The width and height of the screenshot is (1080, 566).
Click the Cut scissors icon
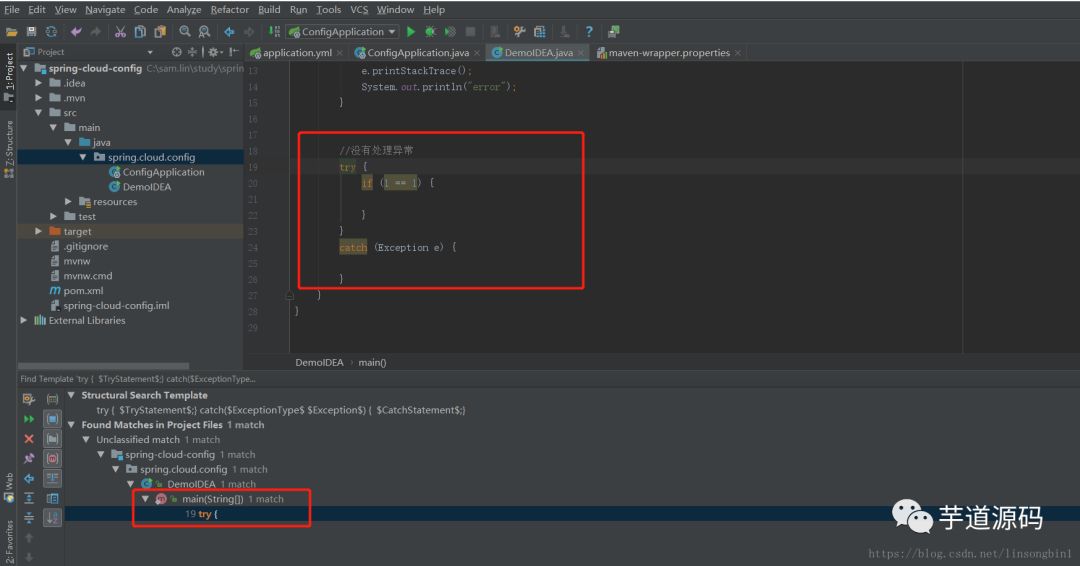120,32
